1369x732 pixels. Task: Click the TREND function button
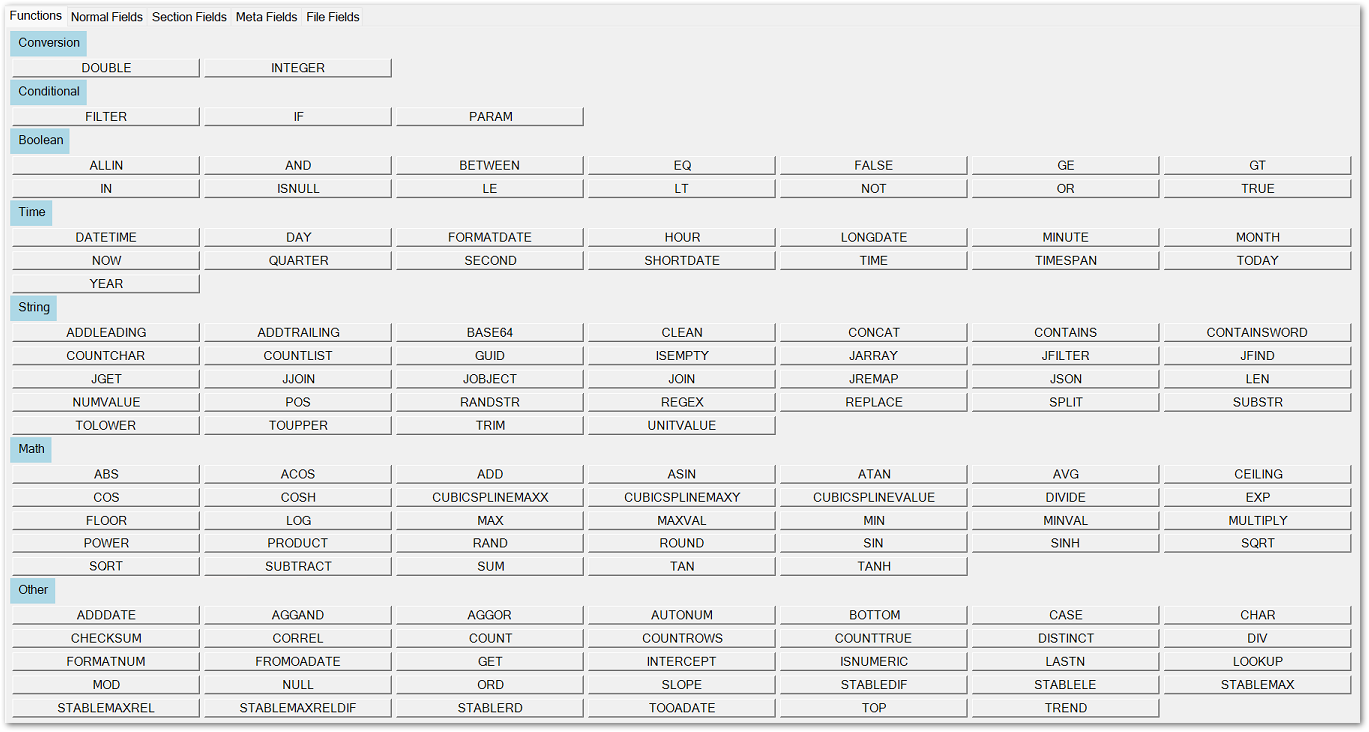point(1066,708)
